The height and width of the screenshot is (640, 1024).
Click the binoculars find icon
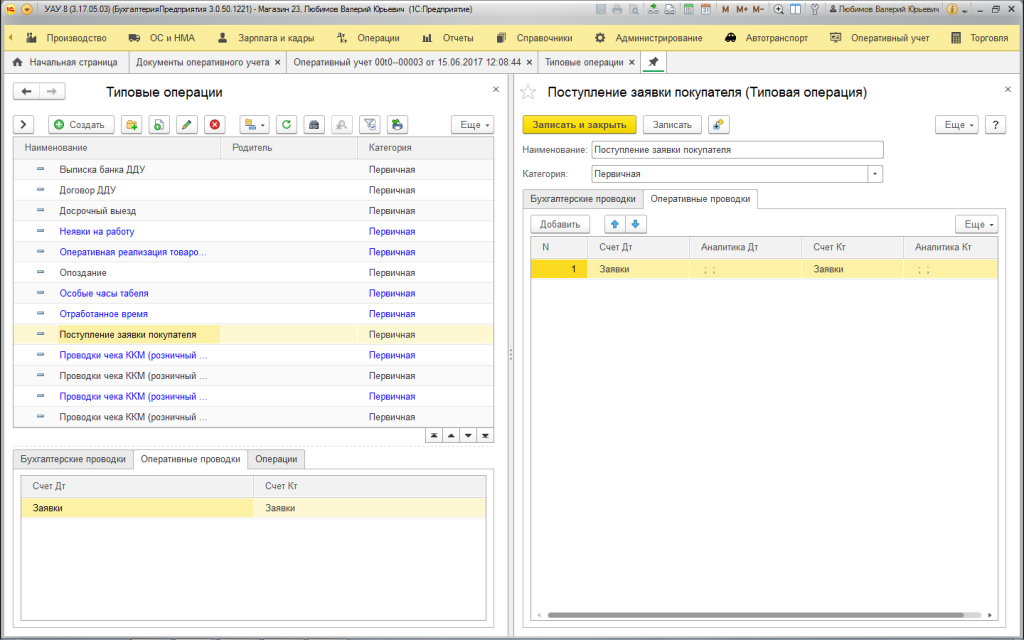[x=314, y=125]
